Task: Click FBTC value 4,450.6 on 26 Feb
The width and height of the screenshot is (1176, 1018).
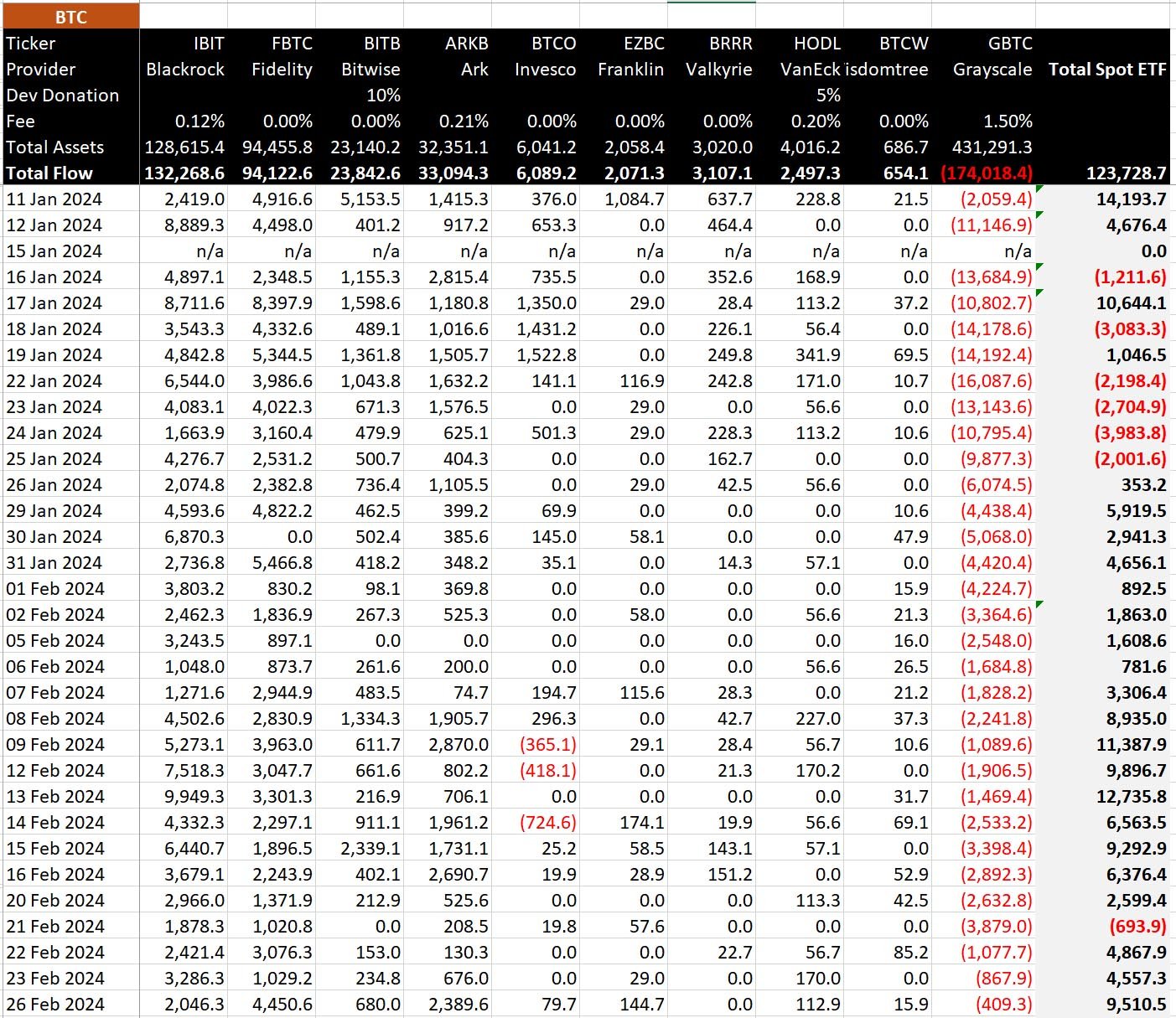Action: [x=282, y=1005]
